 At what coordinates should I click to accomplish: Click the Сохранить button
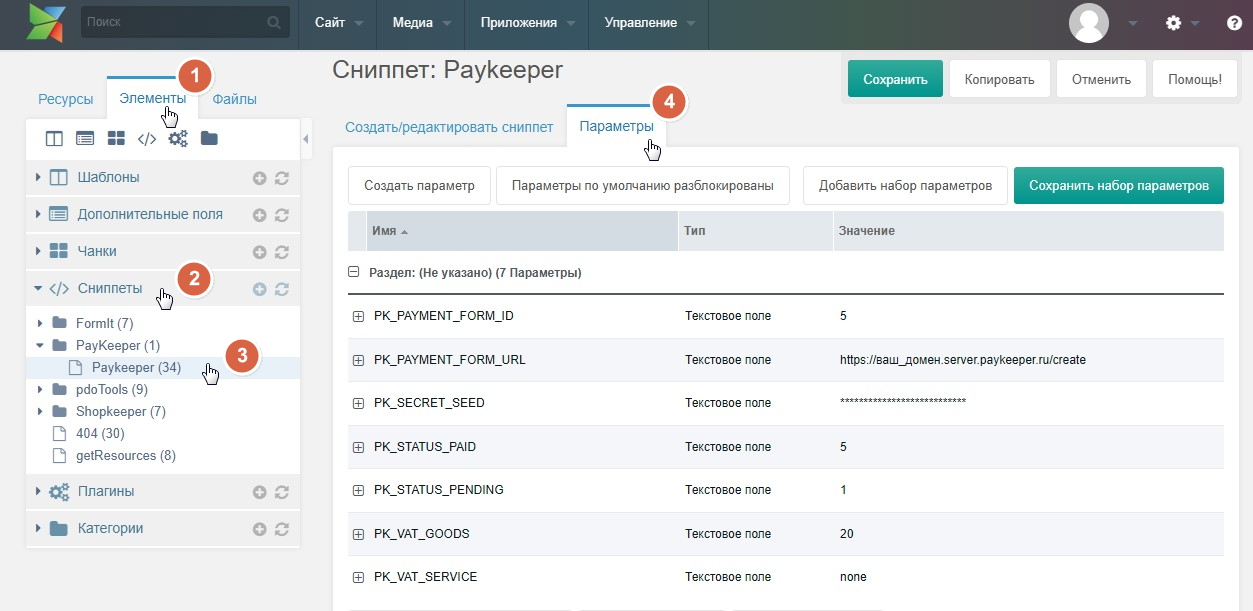[x=896, y=79]
